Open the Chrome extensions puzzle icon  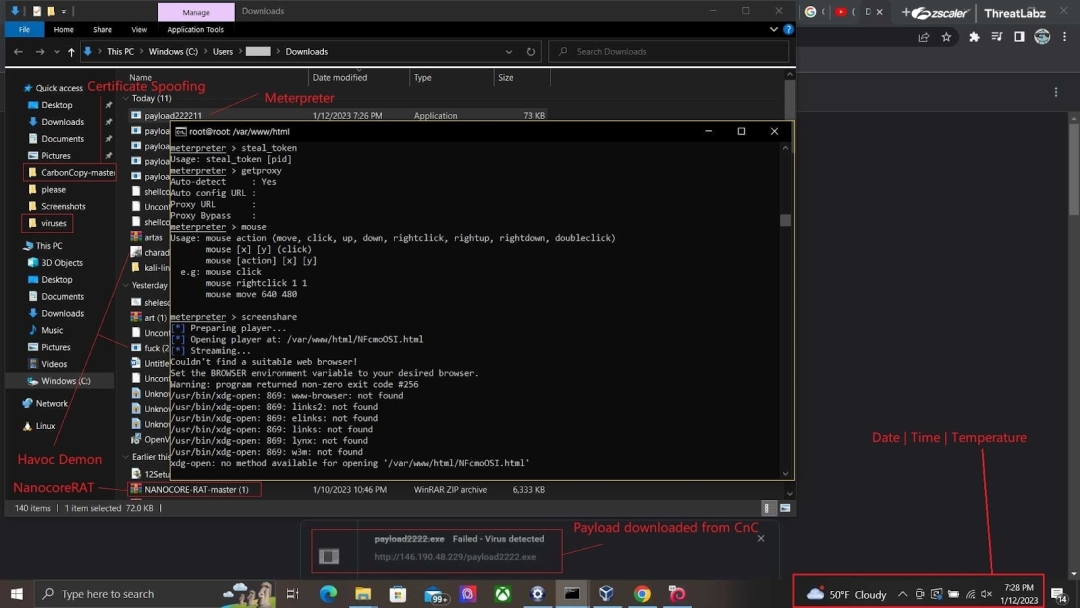click(974, 37)
